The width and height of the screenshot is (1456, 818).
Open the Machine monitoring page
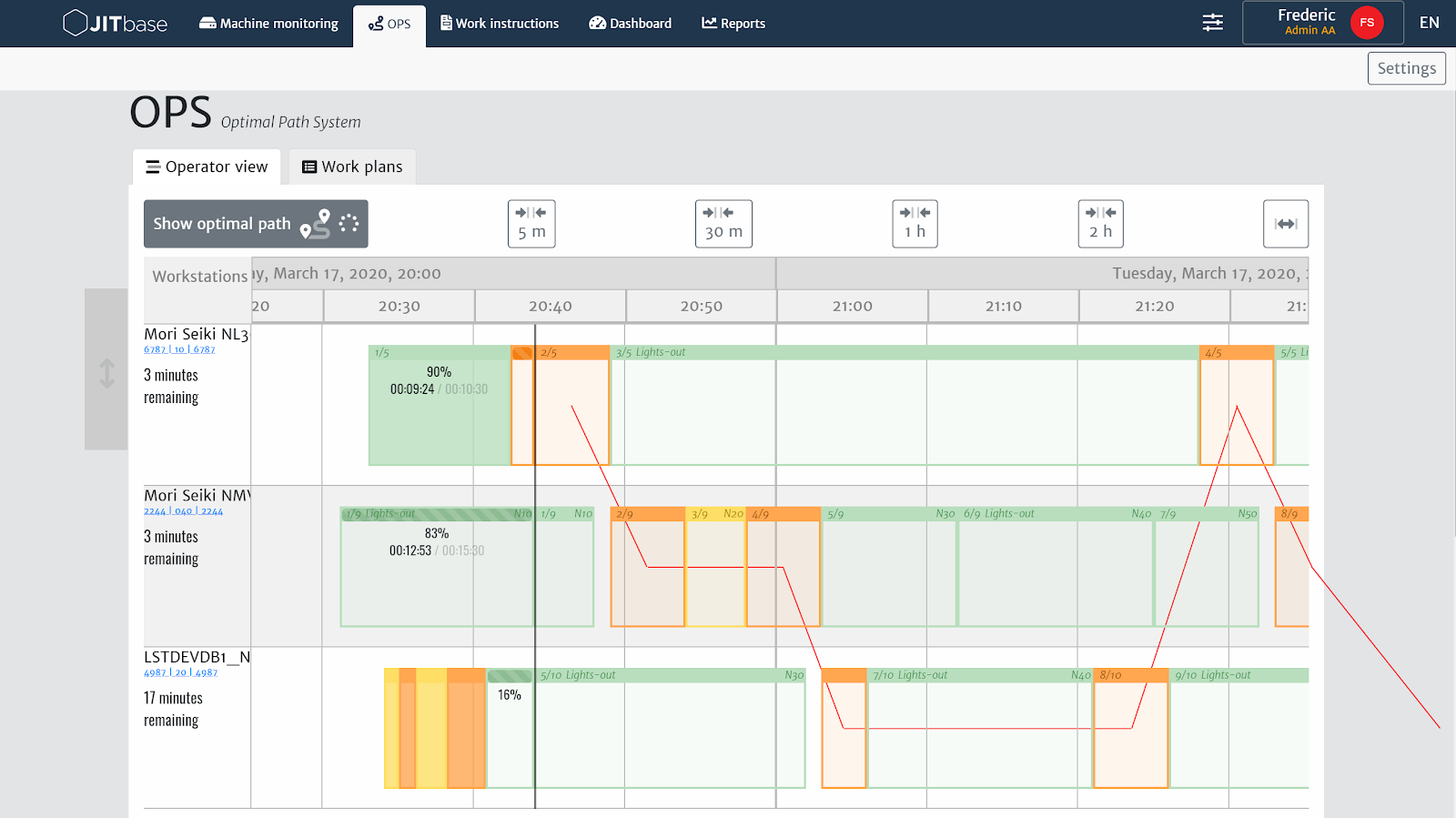(x=268, y=24)
